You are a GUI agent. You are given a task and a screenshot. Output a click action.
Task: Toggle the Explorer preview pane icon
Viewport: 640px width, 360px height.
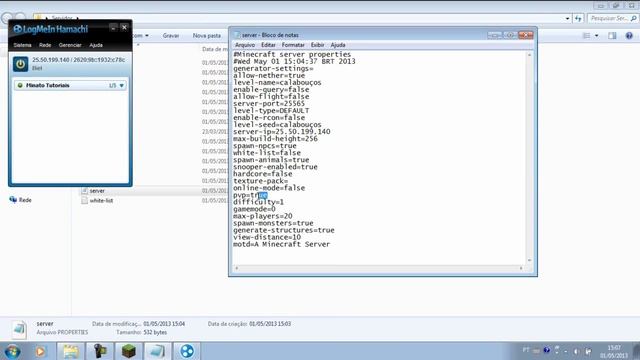coord(612,36)
